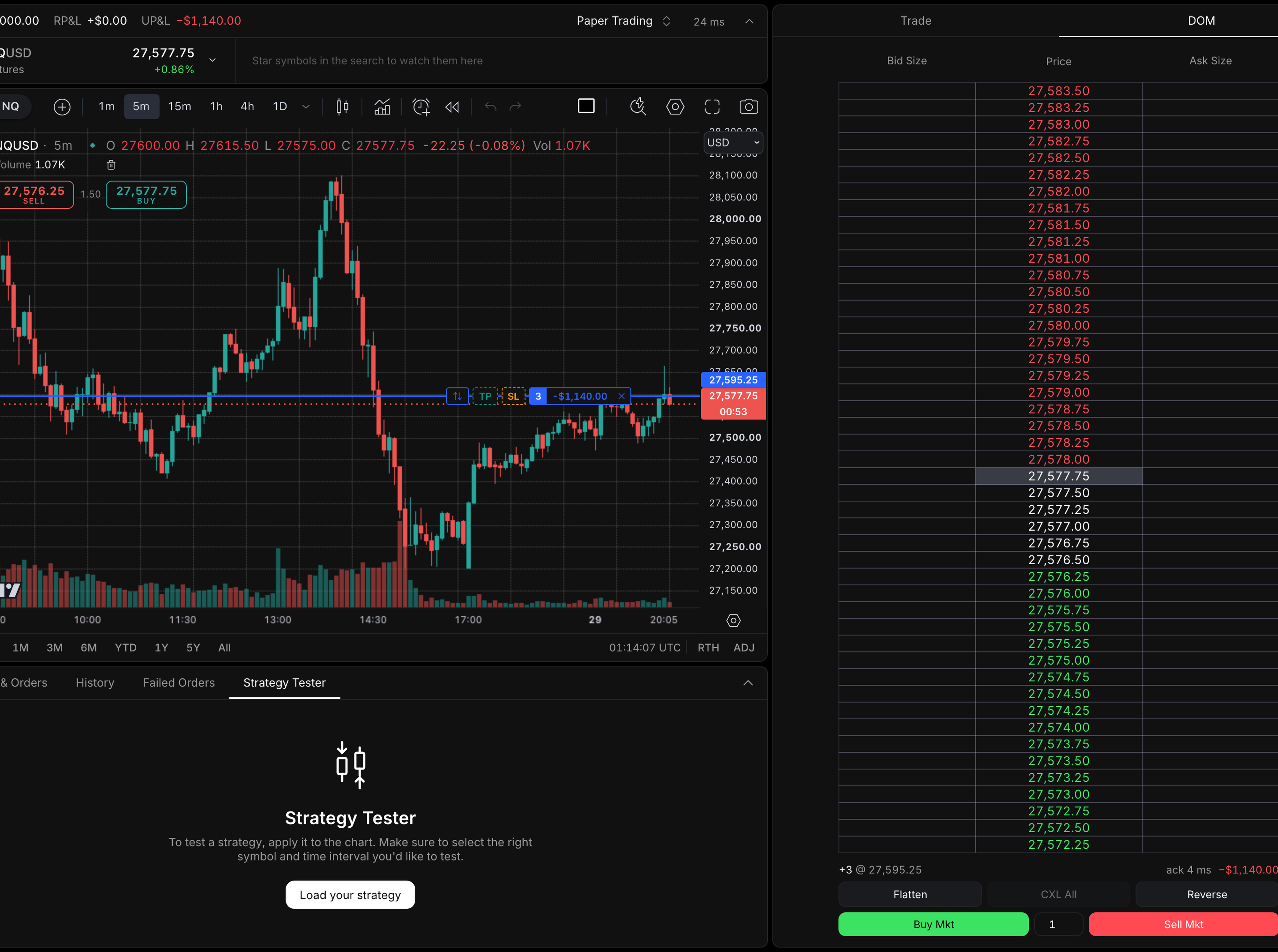This screenshot has height=952, width=1278.
Task: Click the Reverse button
Action: coord(1207,894)
